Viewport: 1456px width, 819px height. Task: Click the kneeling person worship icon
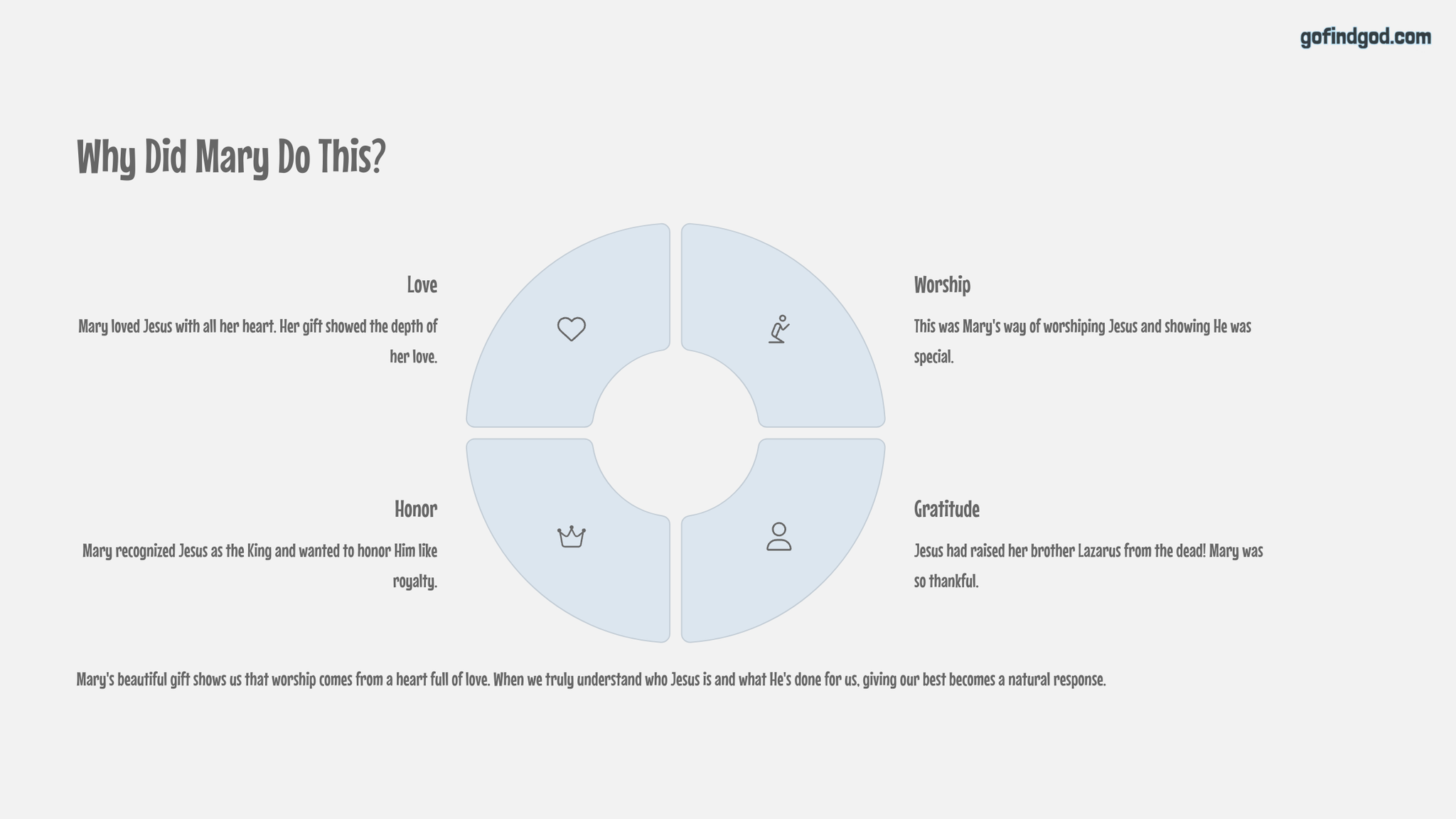(x=779, y=329)
